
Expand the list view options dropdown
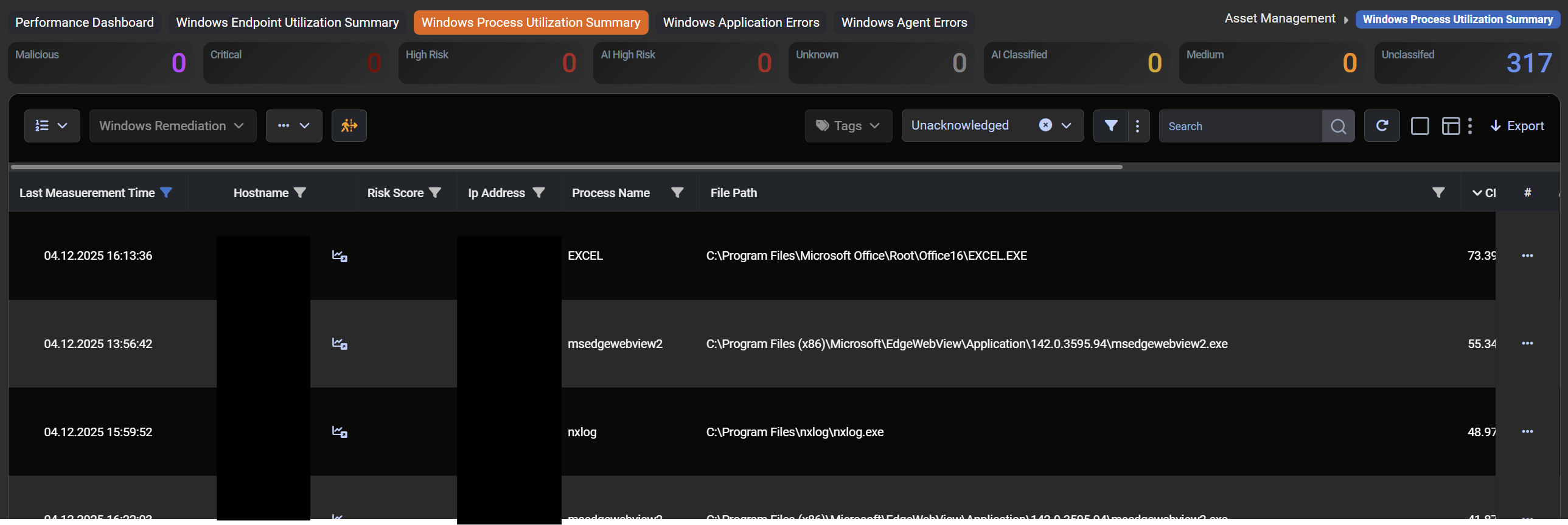point(52,126)
